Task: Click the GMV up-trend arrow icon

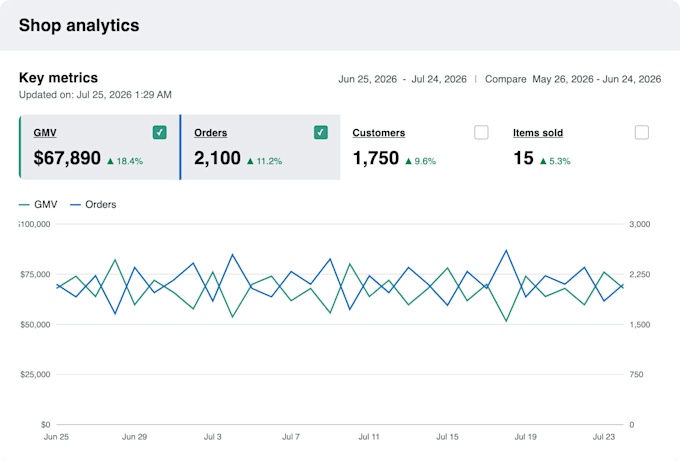Action: pyautogui.click(x=110, y=161)
